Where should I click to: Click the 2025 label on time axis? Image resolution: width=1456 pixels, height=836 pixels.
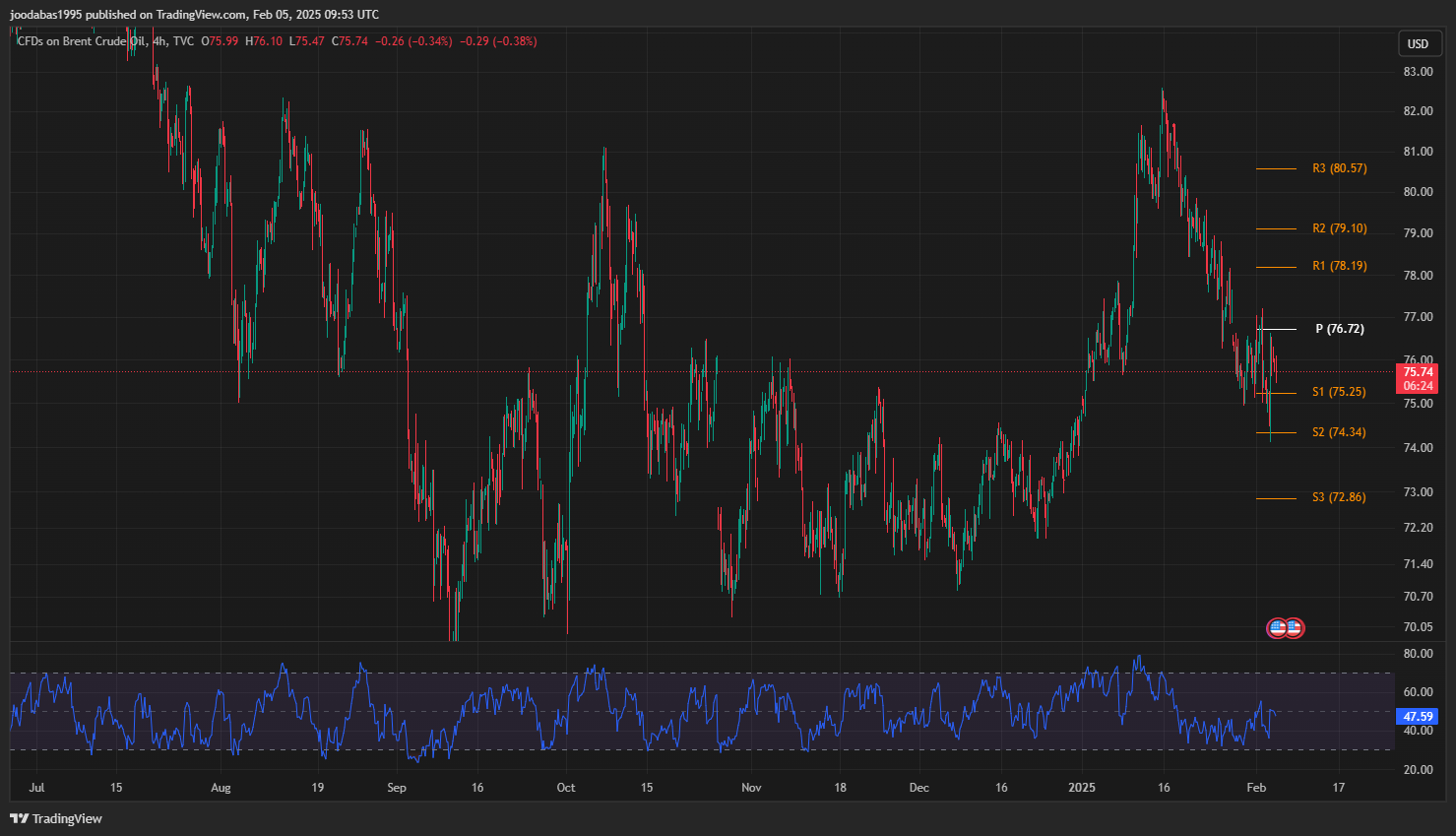pos(1082,788)
